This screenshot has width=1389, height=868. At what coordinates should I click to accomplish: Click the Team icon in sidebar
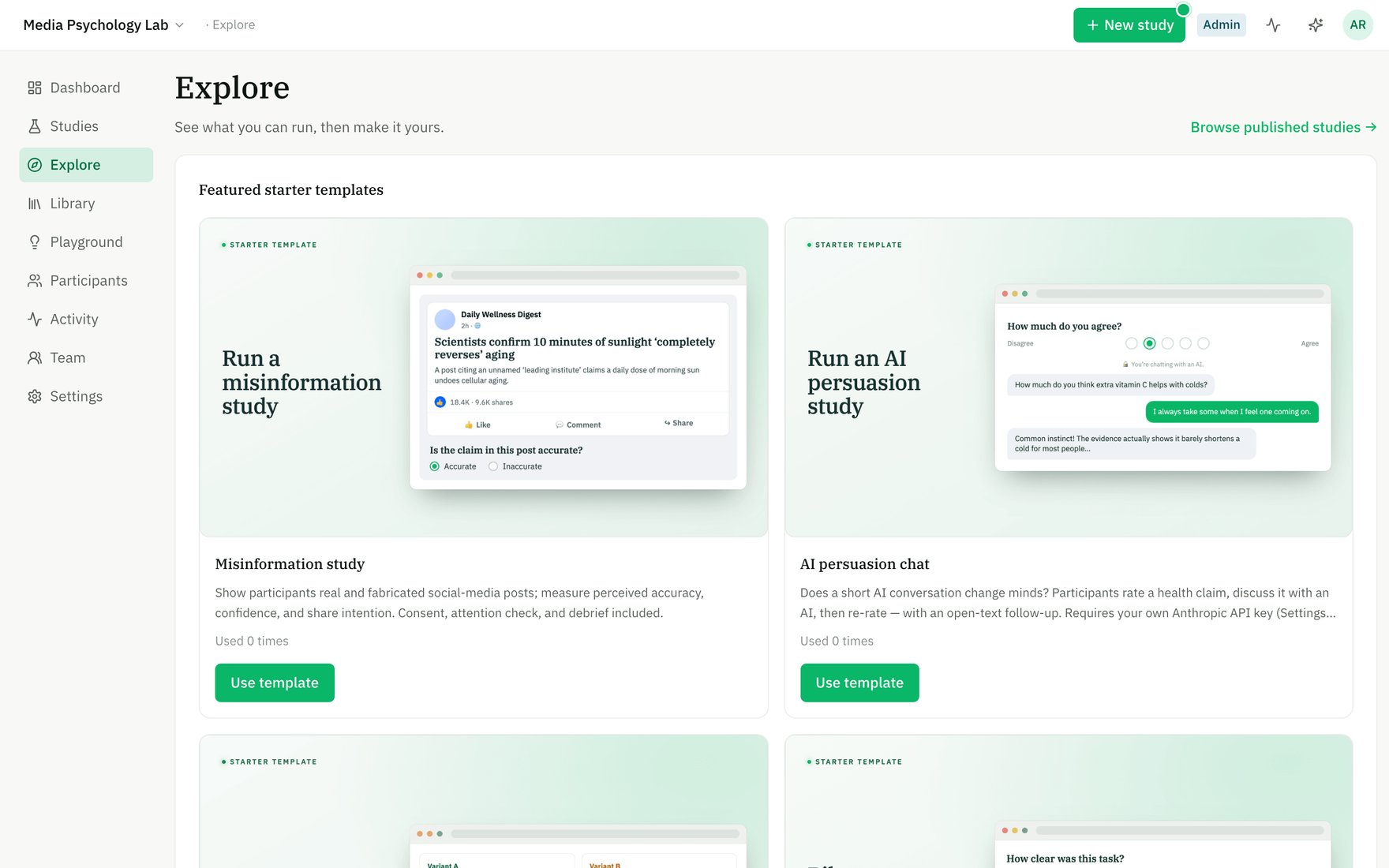[34, 358]
